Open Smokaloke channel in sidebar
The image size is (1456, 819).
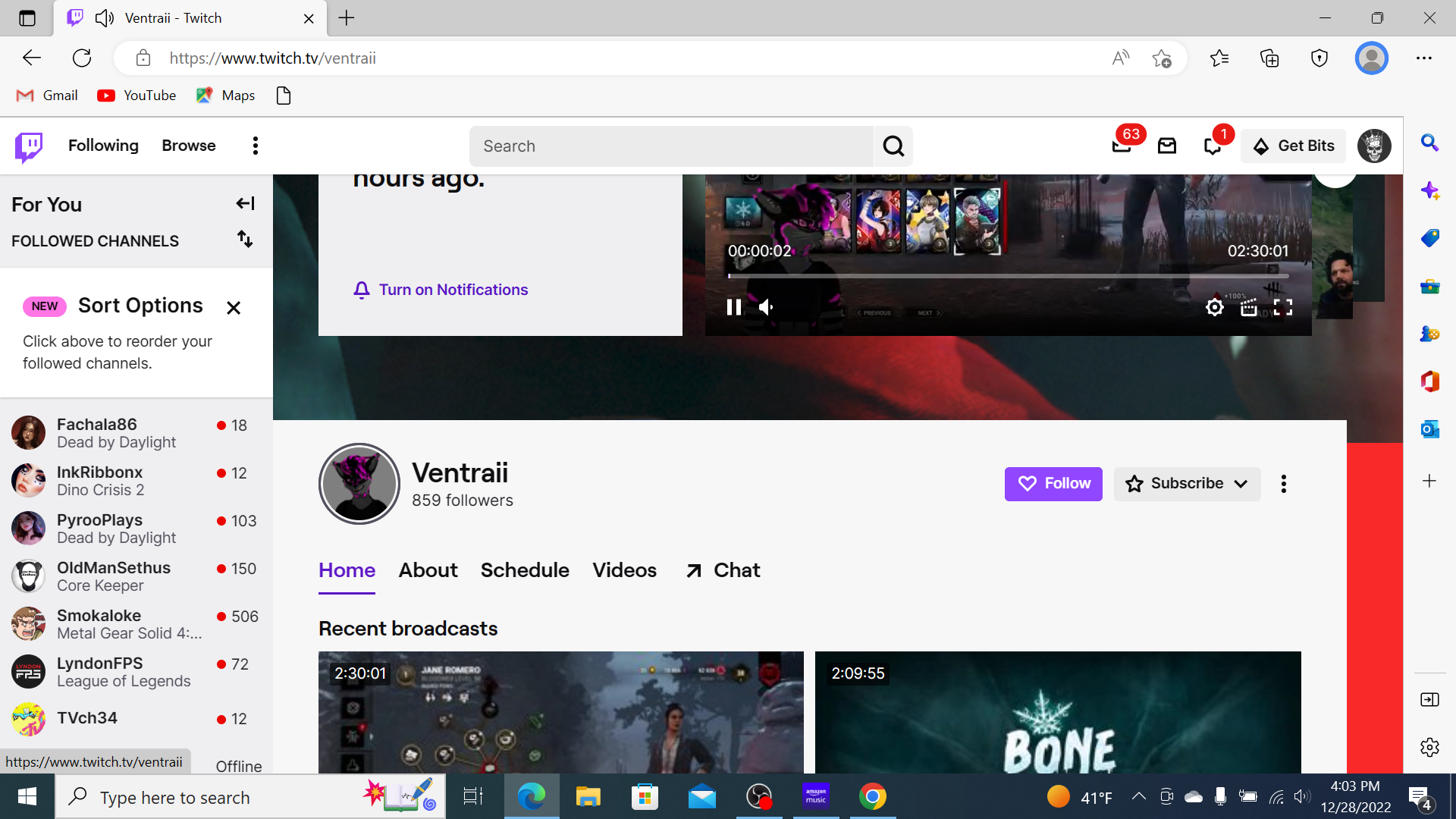[136, 624]
